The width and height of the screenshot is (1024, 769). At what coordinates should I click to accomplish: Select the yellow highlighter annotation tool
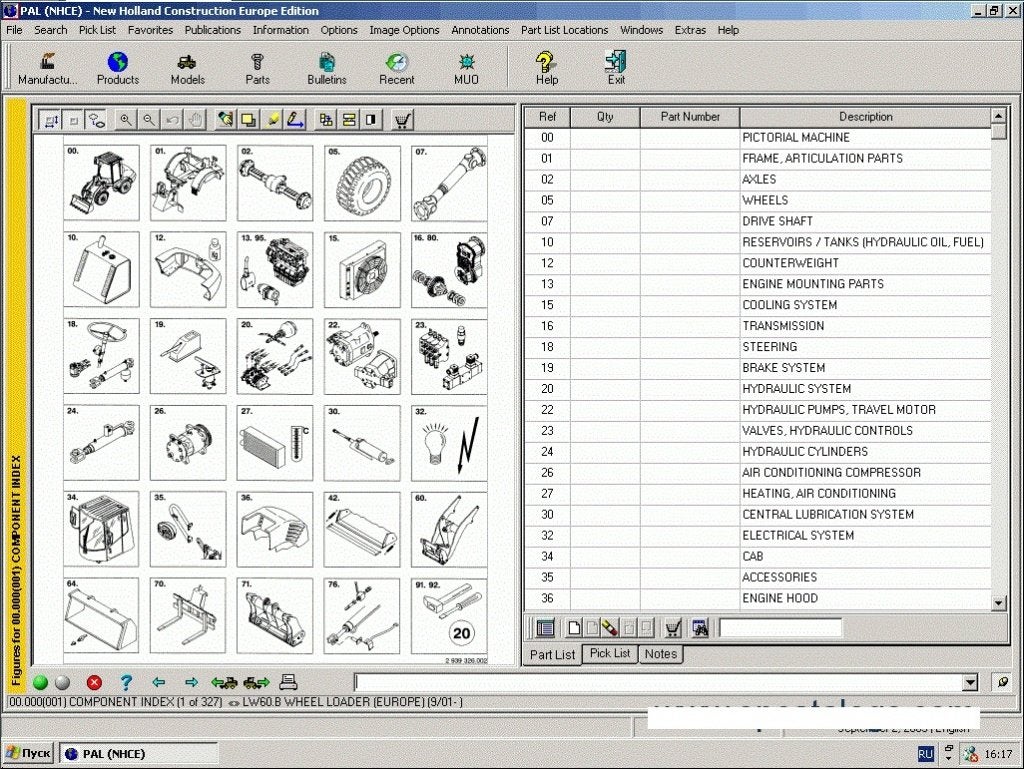pos(272,120)
